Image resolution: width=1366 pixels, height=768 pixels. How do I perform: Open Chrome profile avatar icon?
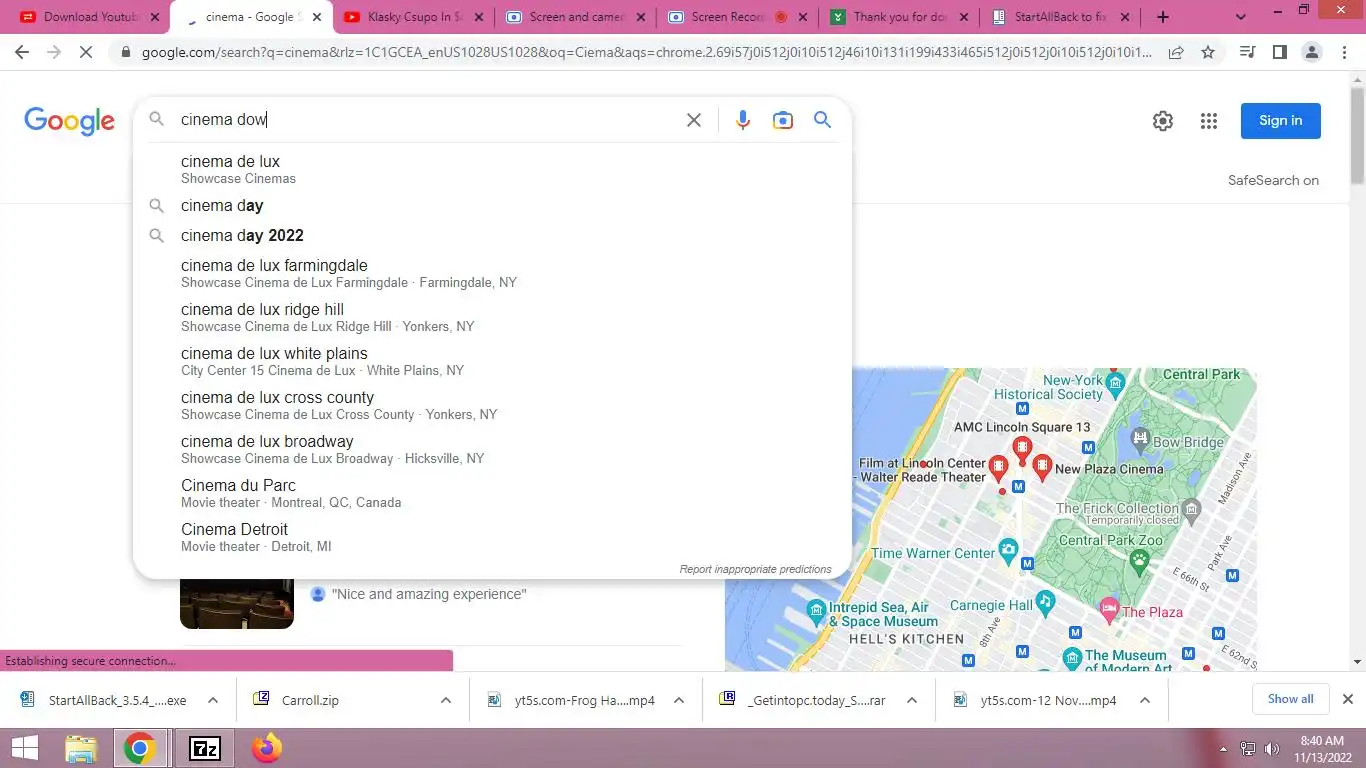tap(1313, 52)
